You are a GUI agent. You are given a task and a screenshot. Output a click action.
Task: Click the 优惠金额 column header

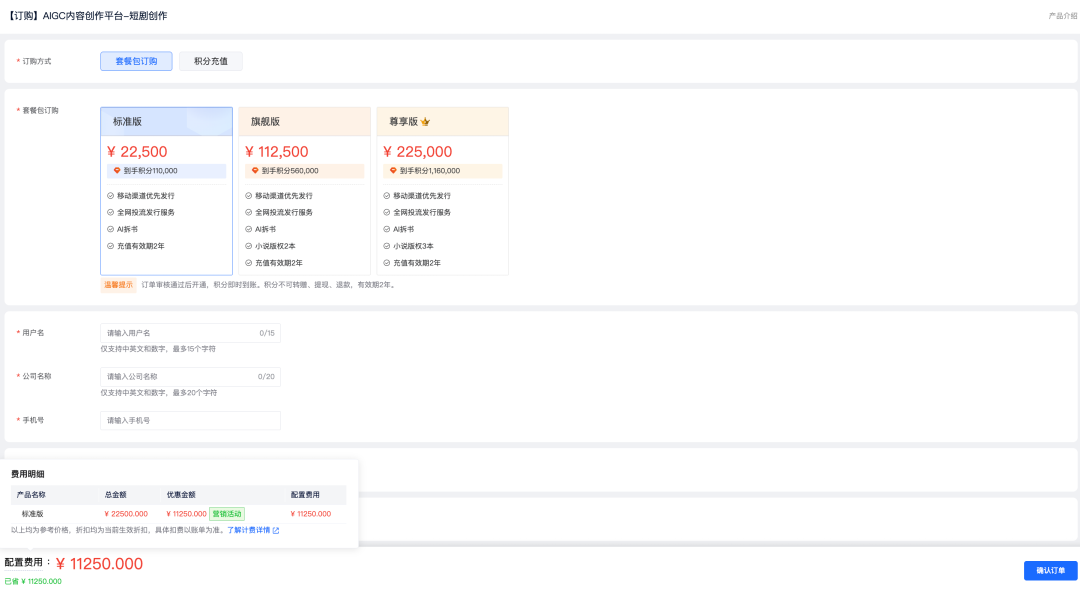coord(181,495)
